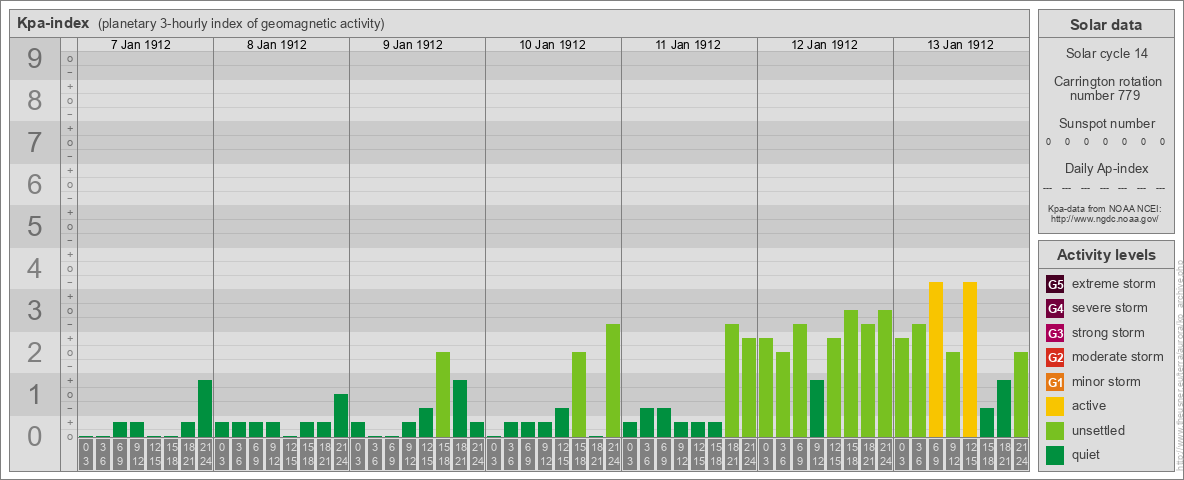Image resolution: width=1184 pixels, height=480 pixels.
Task: Click the G1 minor storm badge
Action: (x=1055, y=382)
